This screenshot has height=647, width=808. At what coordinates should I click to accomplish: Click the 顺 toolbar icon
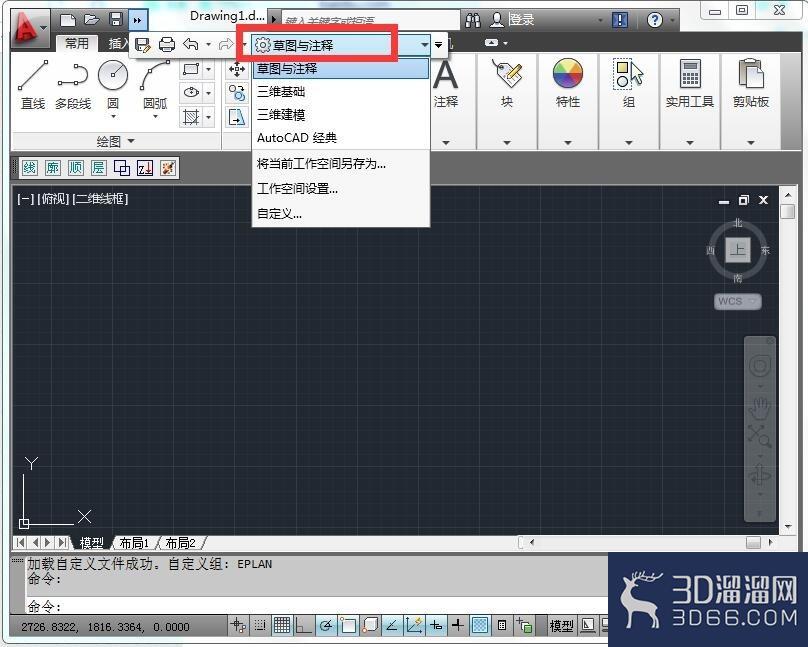[x=76, y=168]
